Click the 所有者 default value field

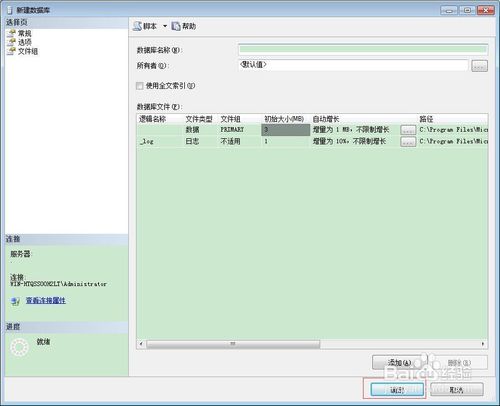pyautogui.click(x=353, y=65)
